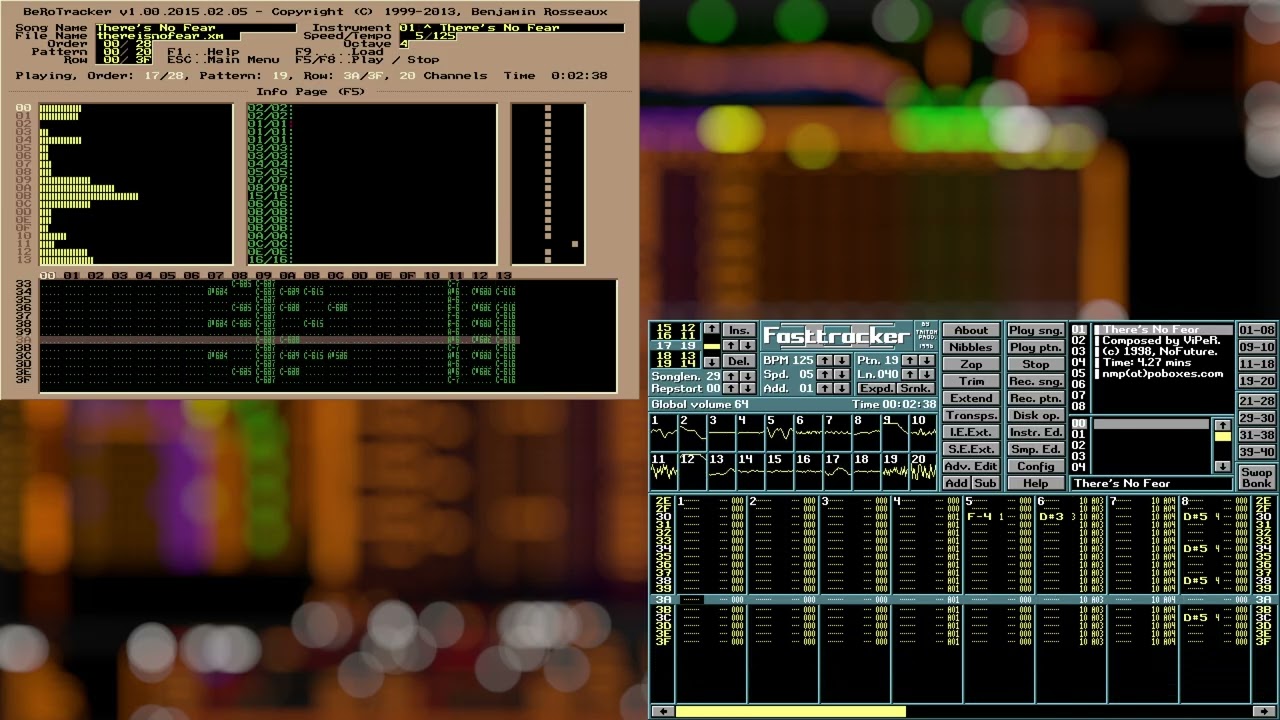Click the Swap Bank button
The image size is (1280, 720).
tap(1257, 477)
